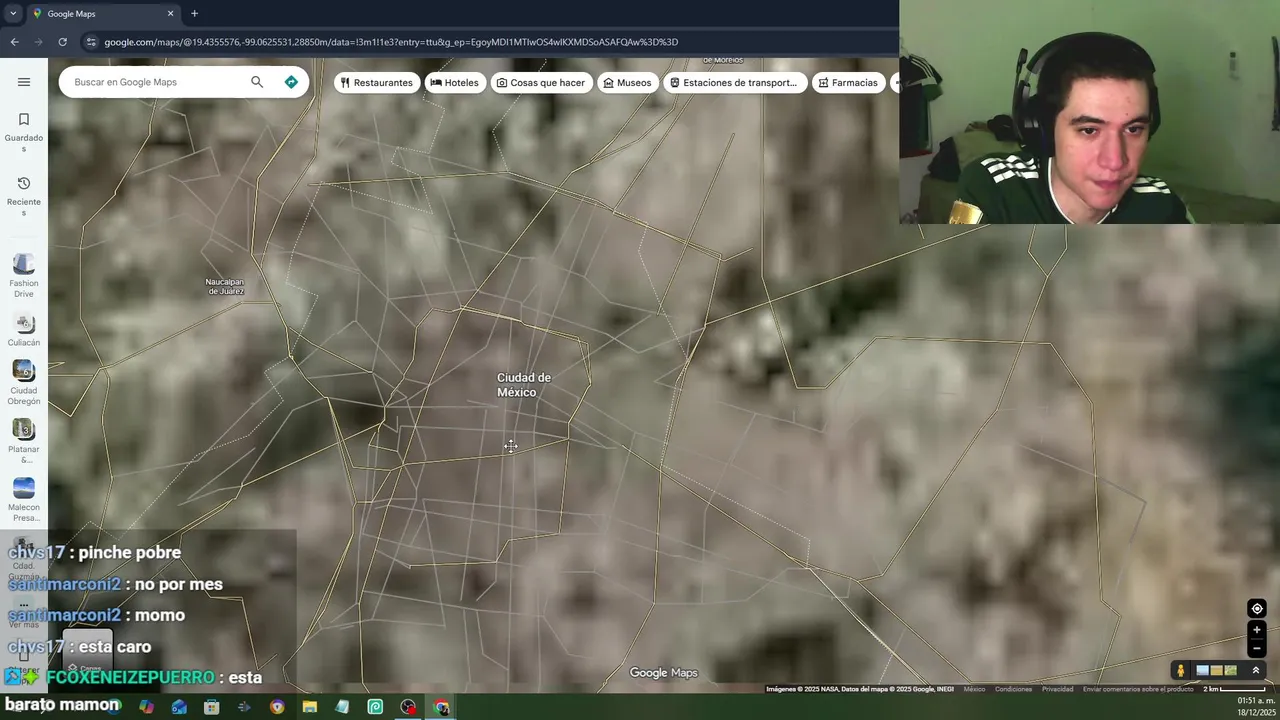Show my location on the map
Image resolution: width=1280 pixels, height=720 pixels.
(x=1257, y=609)
